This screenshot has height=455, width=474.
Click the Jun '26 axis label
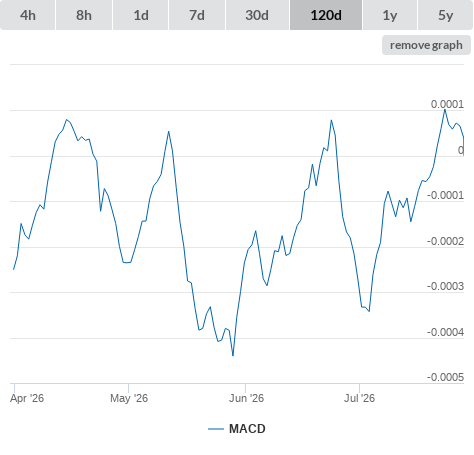pos(246,398)
